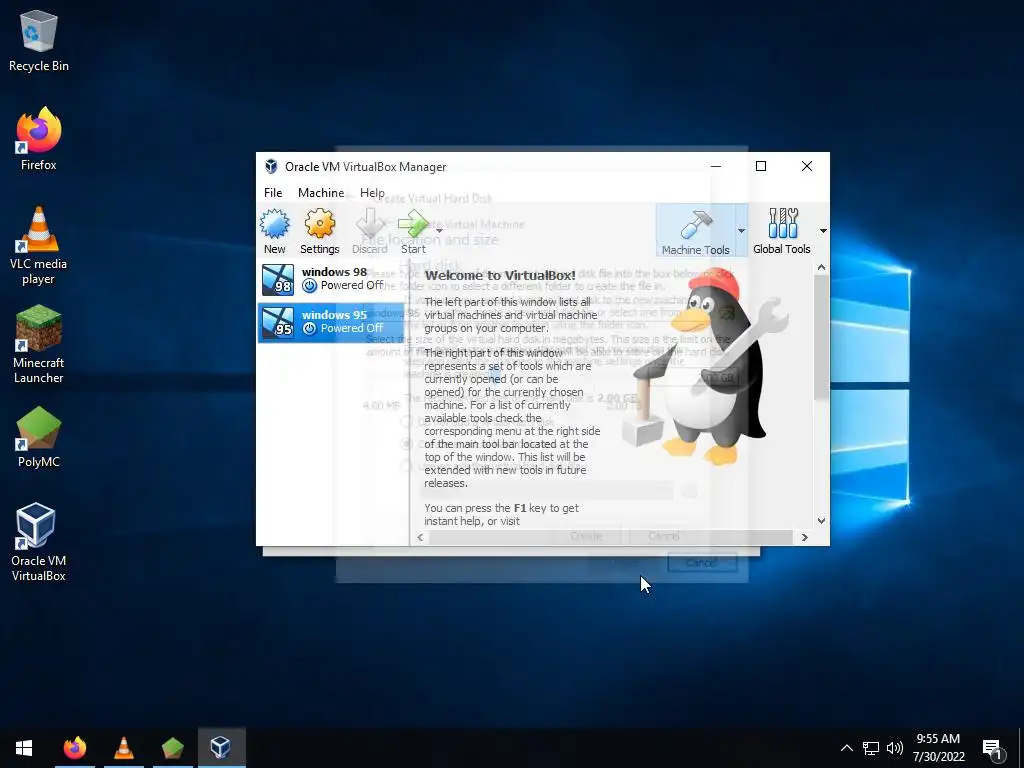Click the Welcome to VirtualBox! heading

(500, 276)
